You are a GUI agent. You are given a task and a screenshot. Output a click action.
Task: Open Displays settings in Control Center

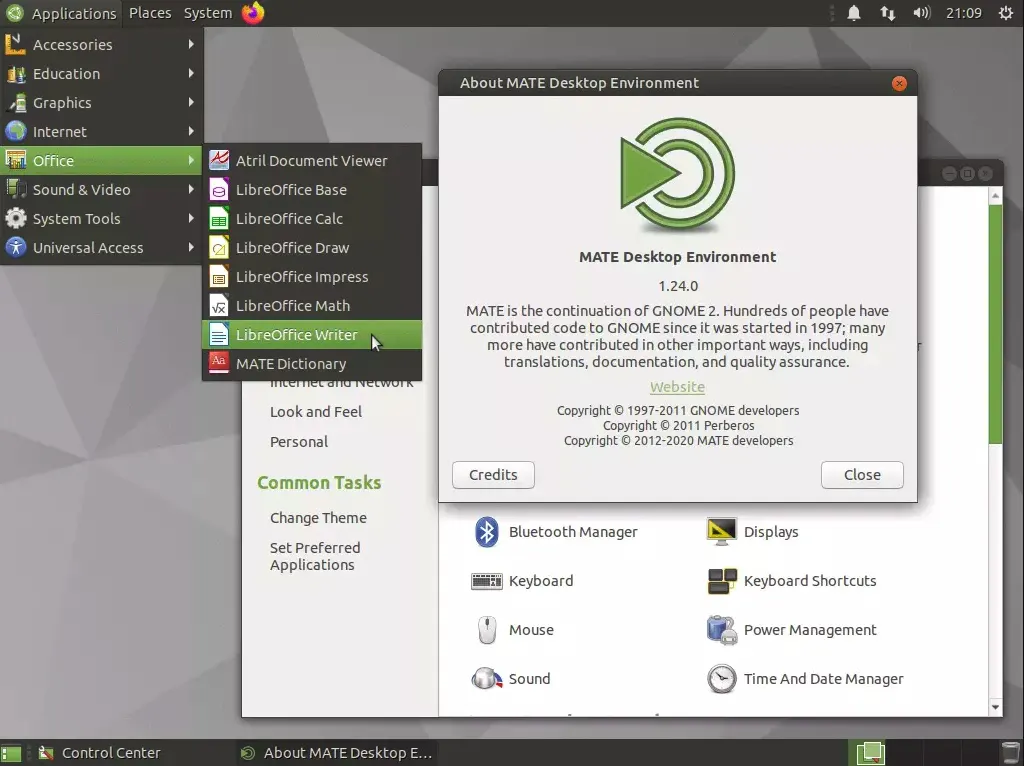pos(753,532)
